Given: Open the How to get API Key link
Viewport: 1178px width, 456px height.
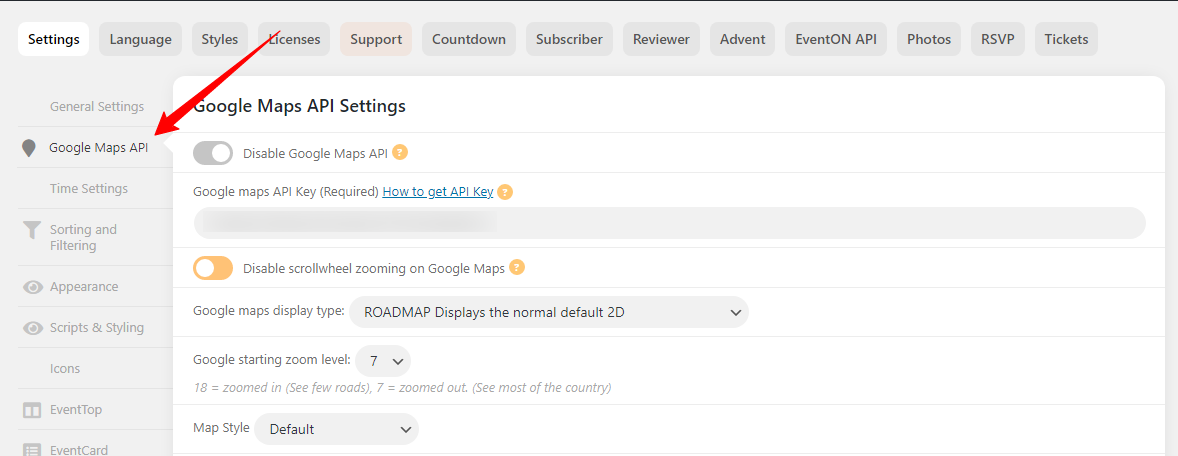Looking at the screenshot, I should 438,192.
